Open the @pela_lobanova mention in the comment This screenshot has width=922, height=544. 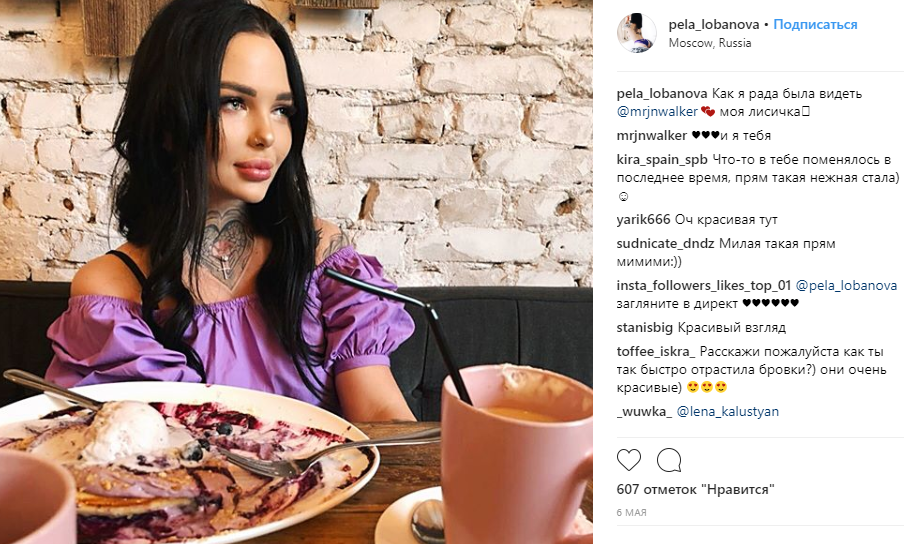[846, 286]
